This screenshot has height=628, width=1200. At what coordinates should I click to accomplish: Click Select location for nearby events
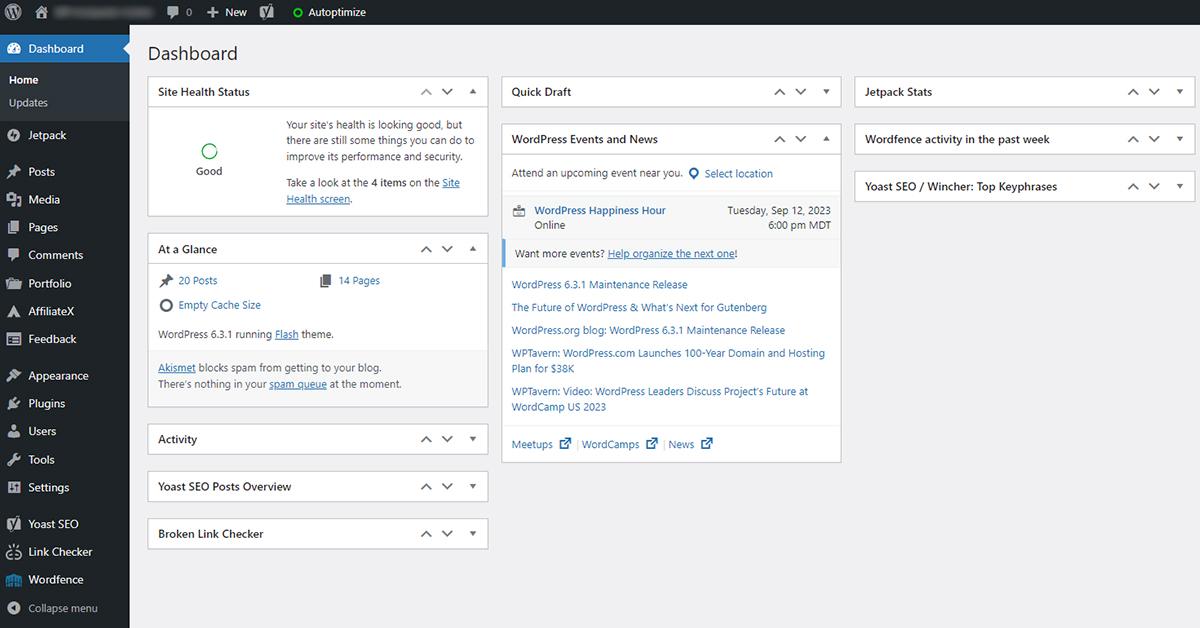click(x=738, y=174)
